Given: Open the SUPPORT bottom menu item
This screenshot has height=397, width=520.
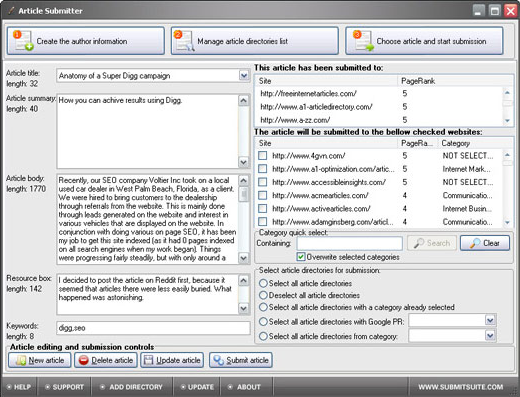Looking at the screenshot, I should click(x=64, y=387).
